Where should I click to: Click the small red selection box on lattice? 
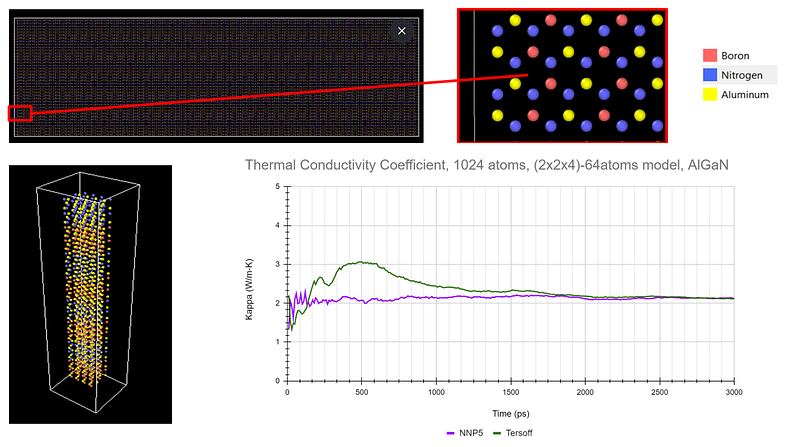(x=20, y=113)
